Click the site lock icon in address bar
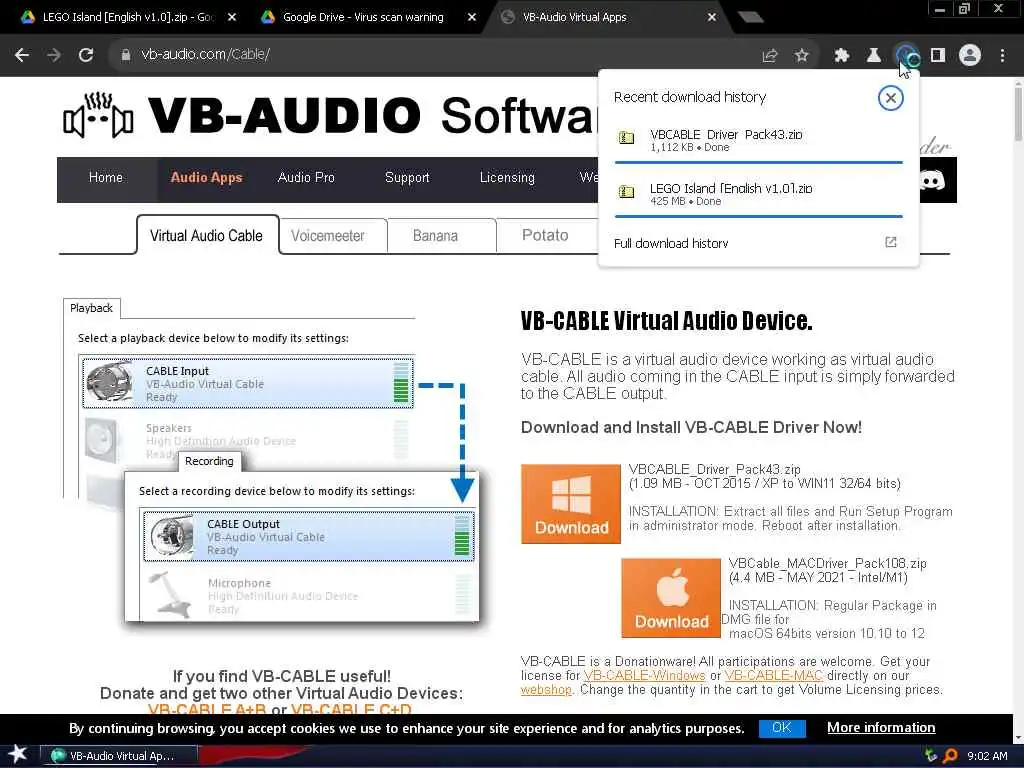Viewport: 1024px width, 768px height. [126, 55]
